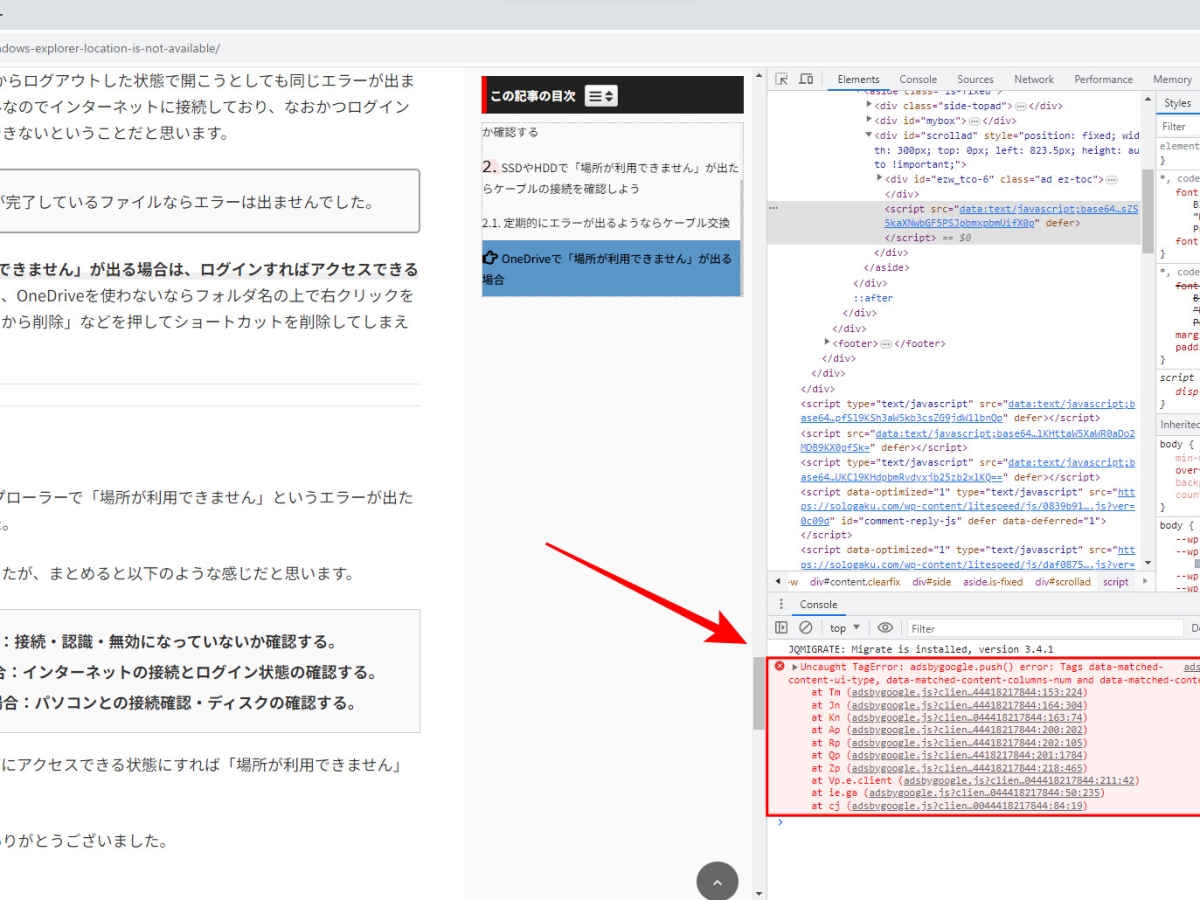The width and height of the screenshot is (1200, 900).
Task: Activate the inspect element picker icon
Action: pos(782,79)
